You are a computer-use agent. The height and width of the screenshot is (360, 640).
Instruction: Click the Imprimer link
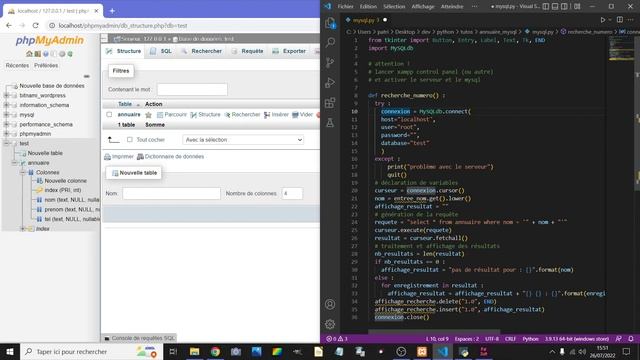(119, 157)
